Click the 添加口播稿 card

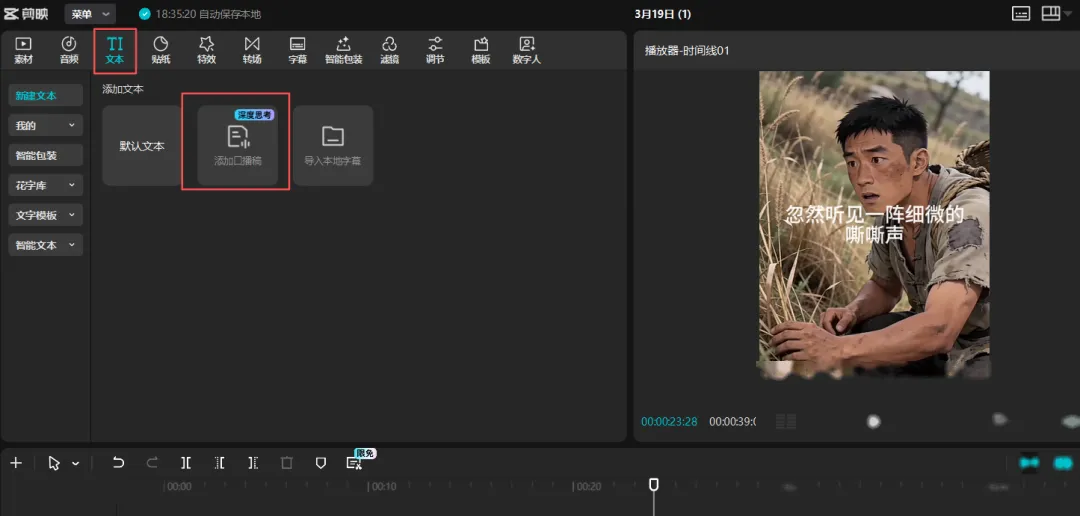238,146
